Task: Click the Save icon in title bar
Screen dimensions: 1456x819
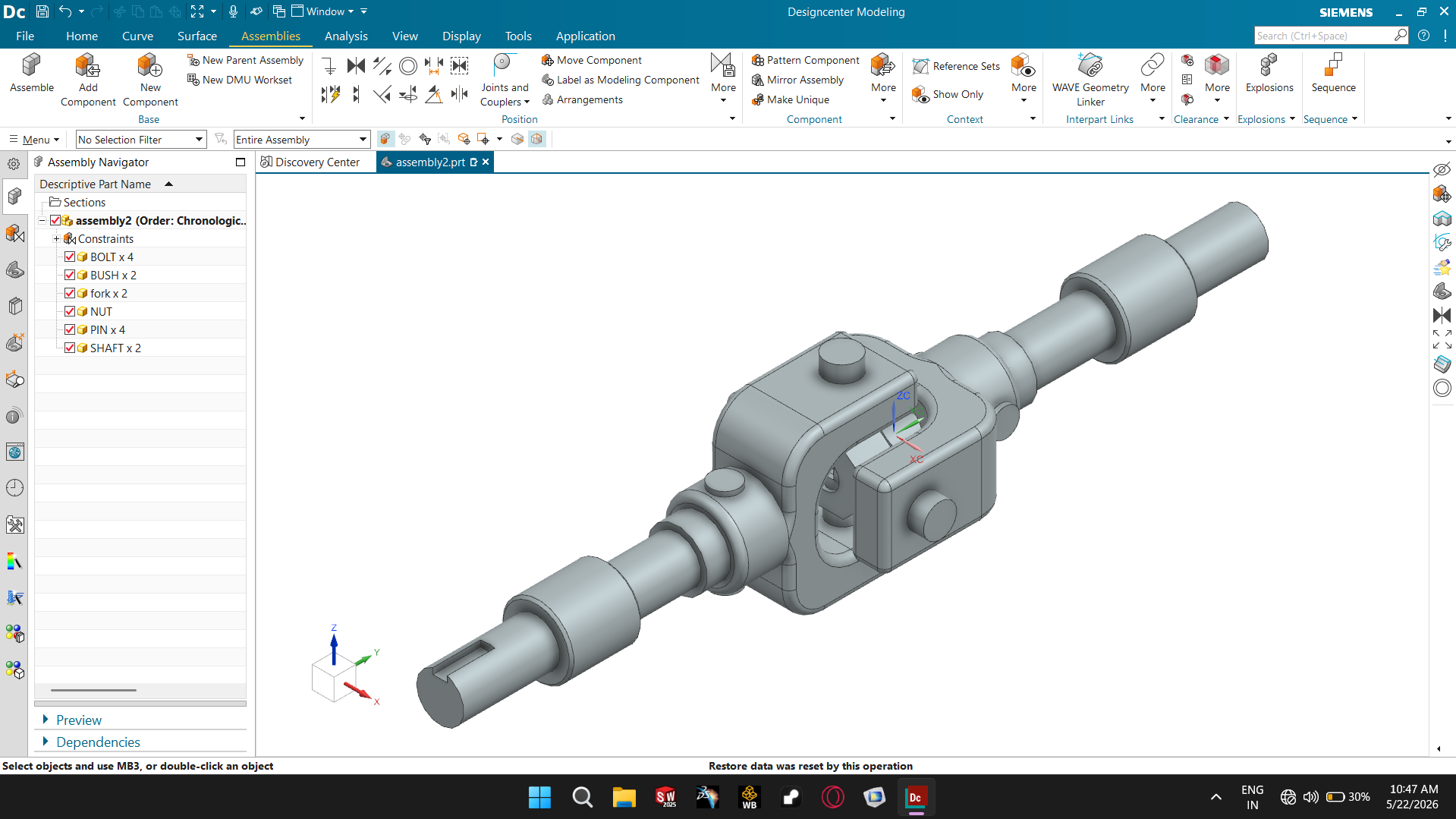Action: point(42,11)
